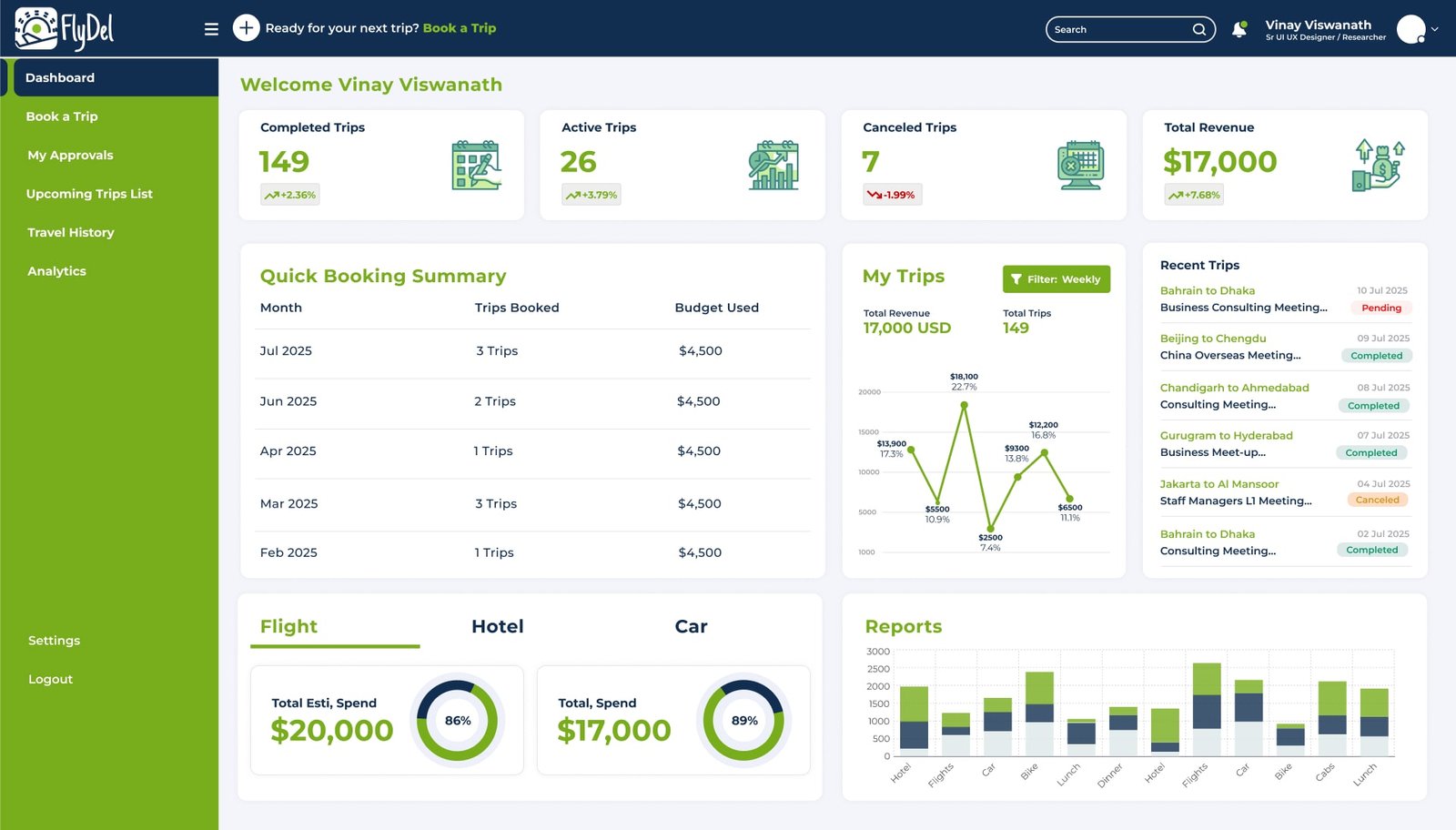Click the Book a Trip header link
This screenshot has width=1456, height=830.
[x=459, y=28]
